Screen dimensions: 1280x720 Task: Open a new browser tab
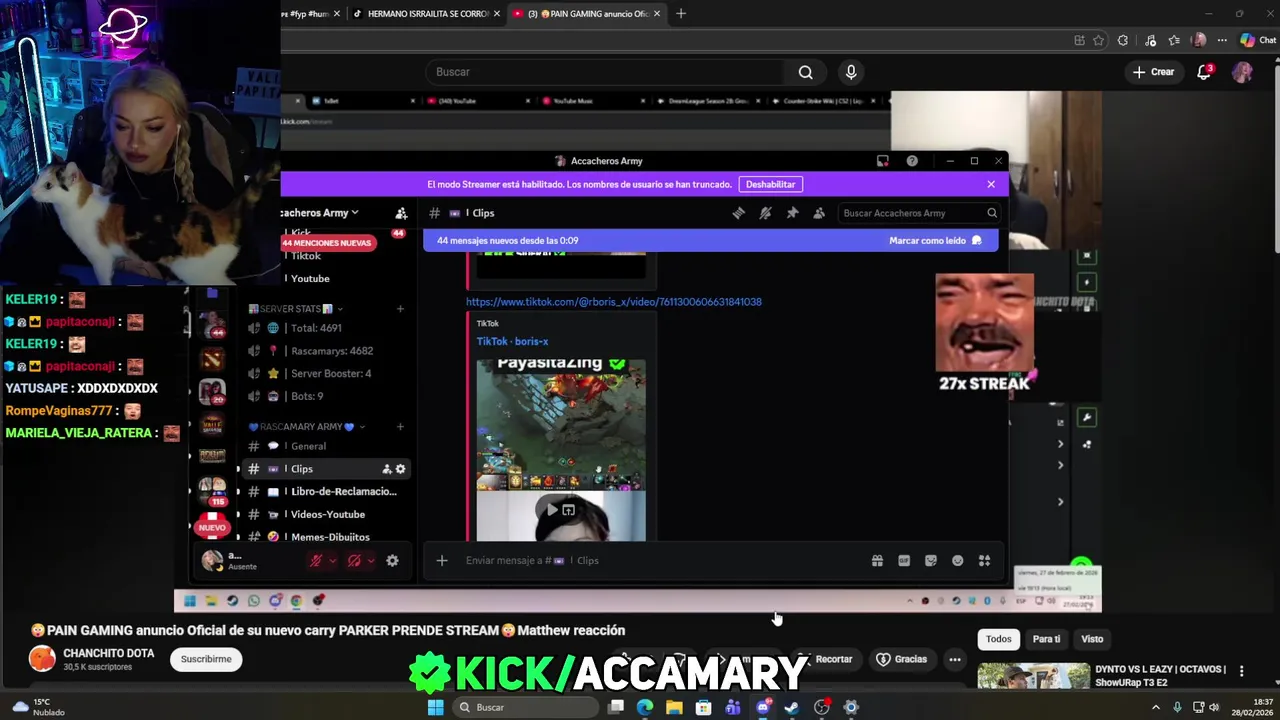point(681,14)
